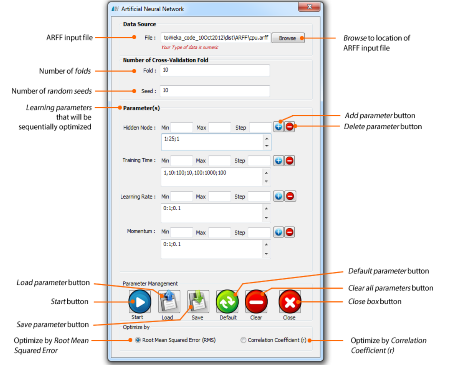Click scroll up arrow in Momentum list
The height and width of the screenshot is (365, 450).
(266, 245)
